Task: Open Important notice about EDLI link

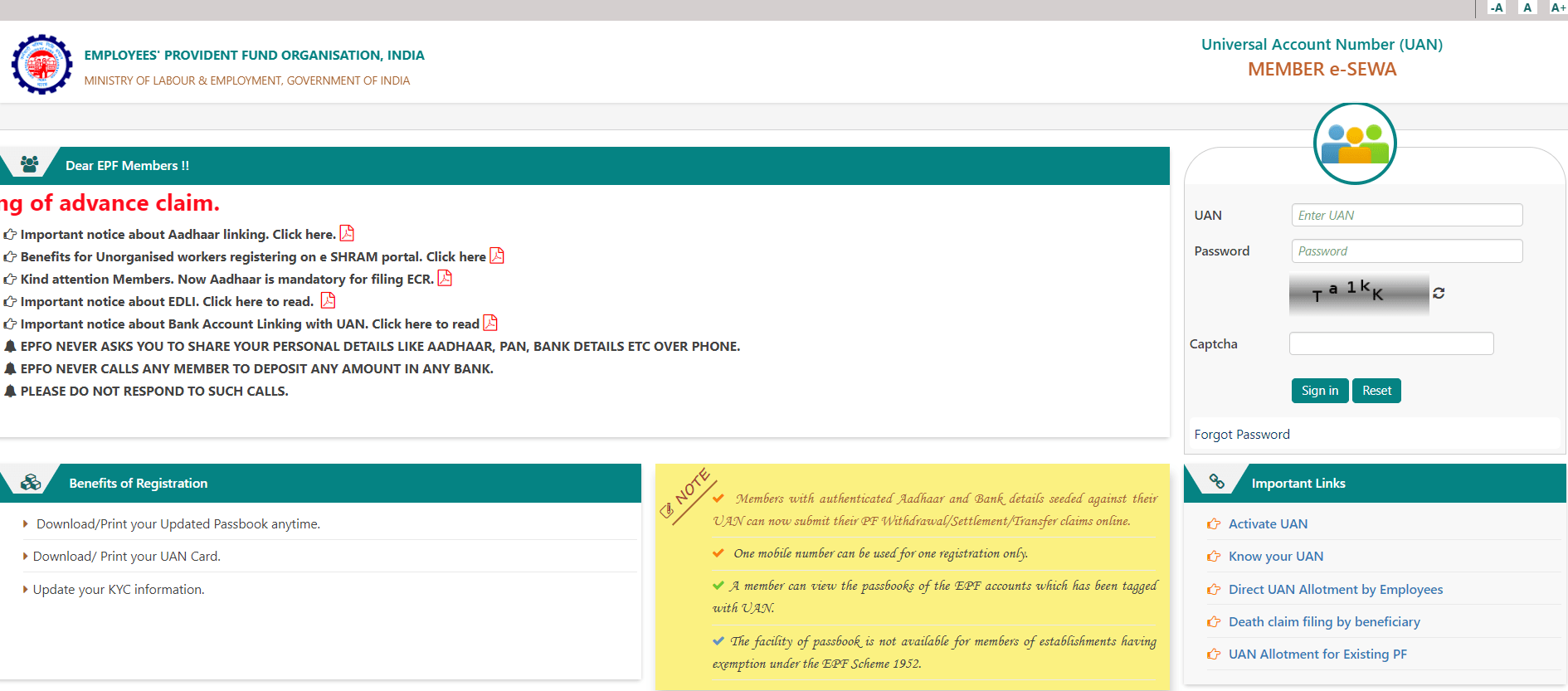Action: [x=167, y=302]
